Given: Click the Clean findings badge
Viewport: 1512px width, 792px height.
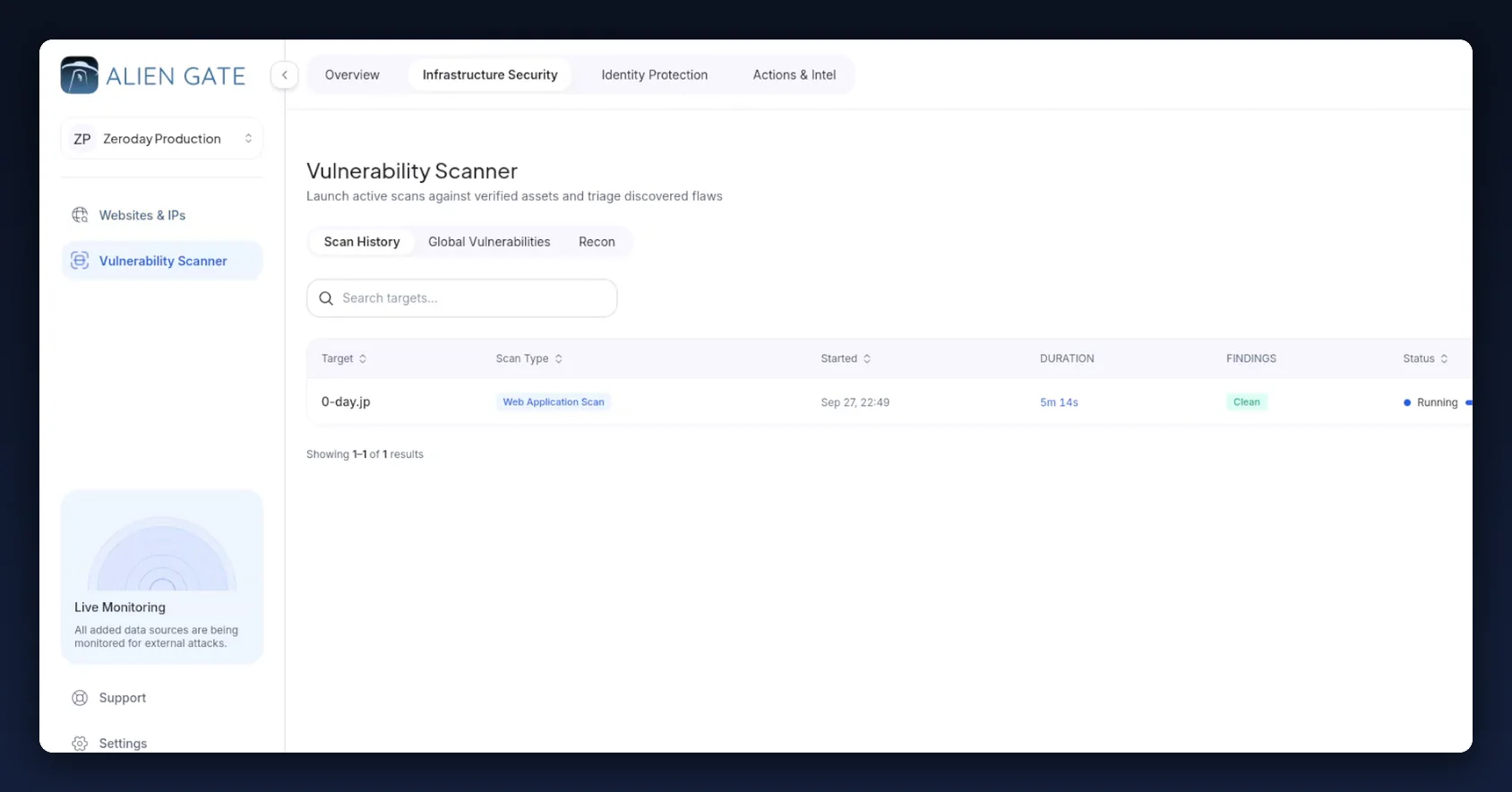Looking at the screenshot, I should (1247, 402).
